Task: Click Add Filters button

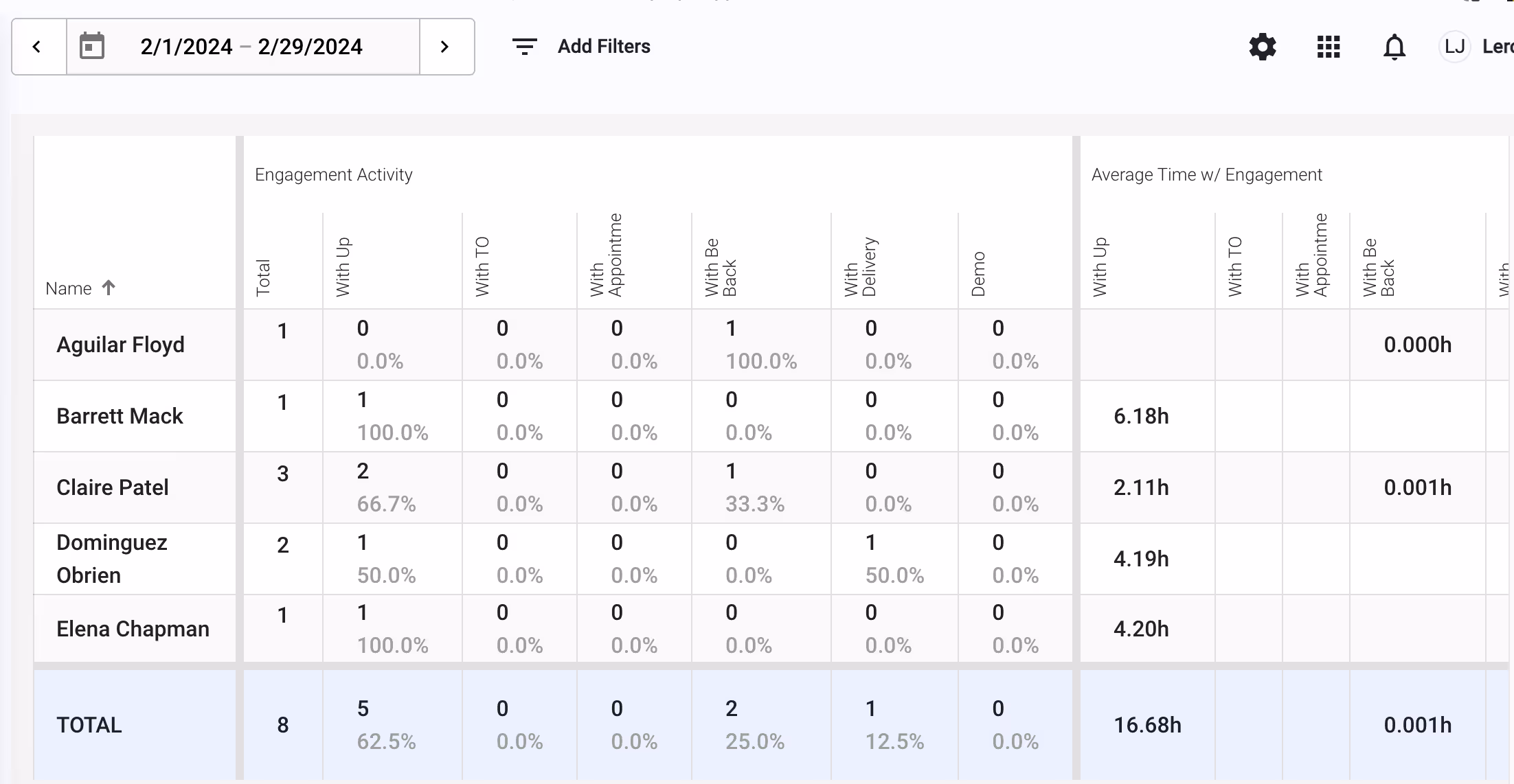Action: pos(603,47)
